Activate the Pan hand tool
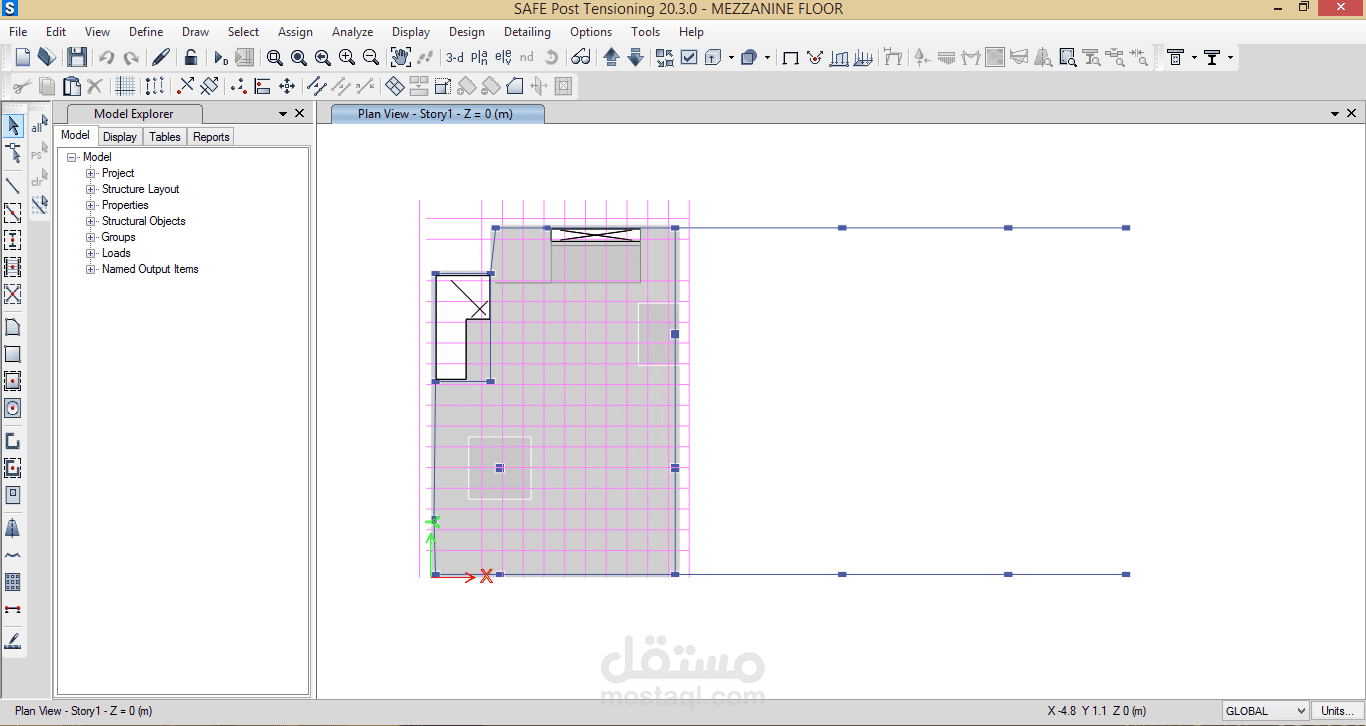Image resolution: width=1366 pixels, height=726 pixels. (401, 57)
